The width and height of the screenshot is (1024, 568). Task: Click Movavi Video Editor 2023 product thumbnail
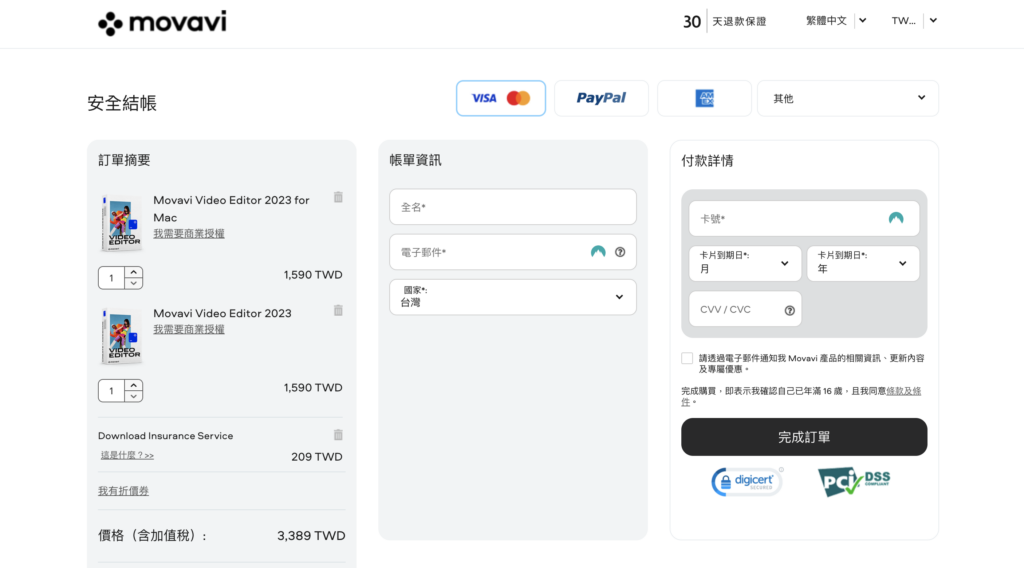point(121,336)
